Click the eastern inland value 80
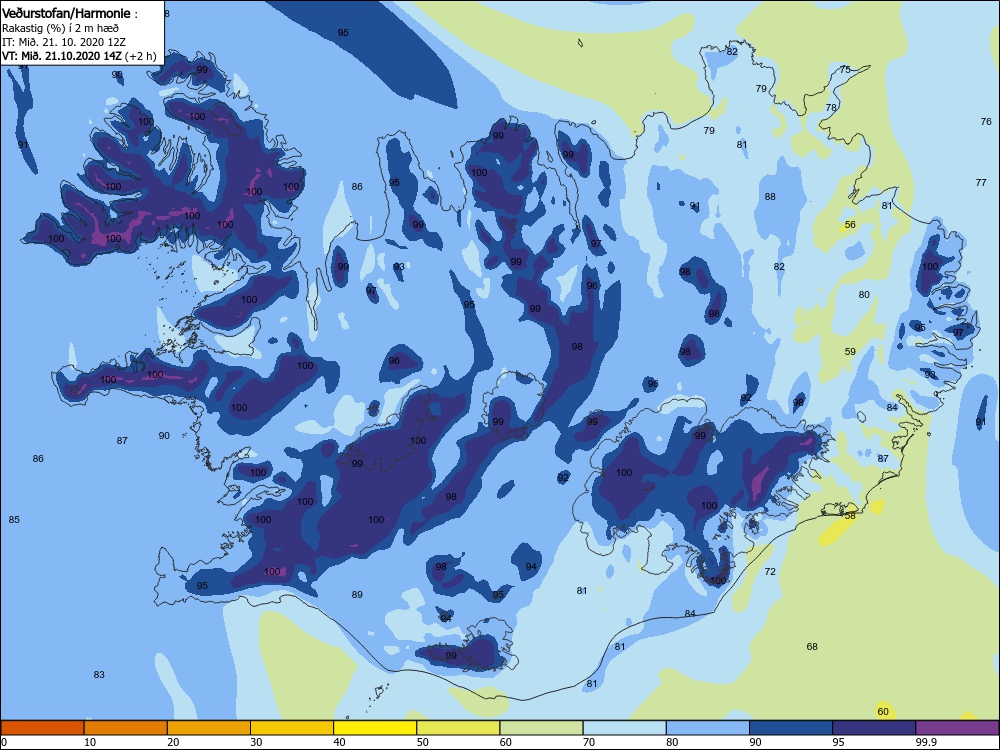The height and width of the screenshot is (750, 1000). point(864,295)
